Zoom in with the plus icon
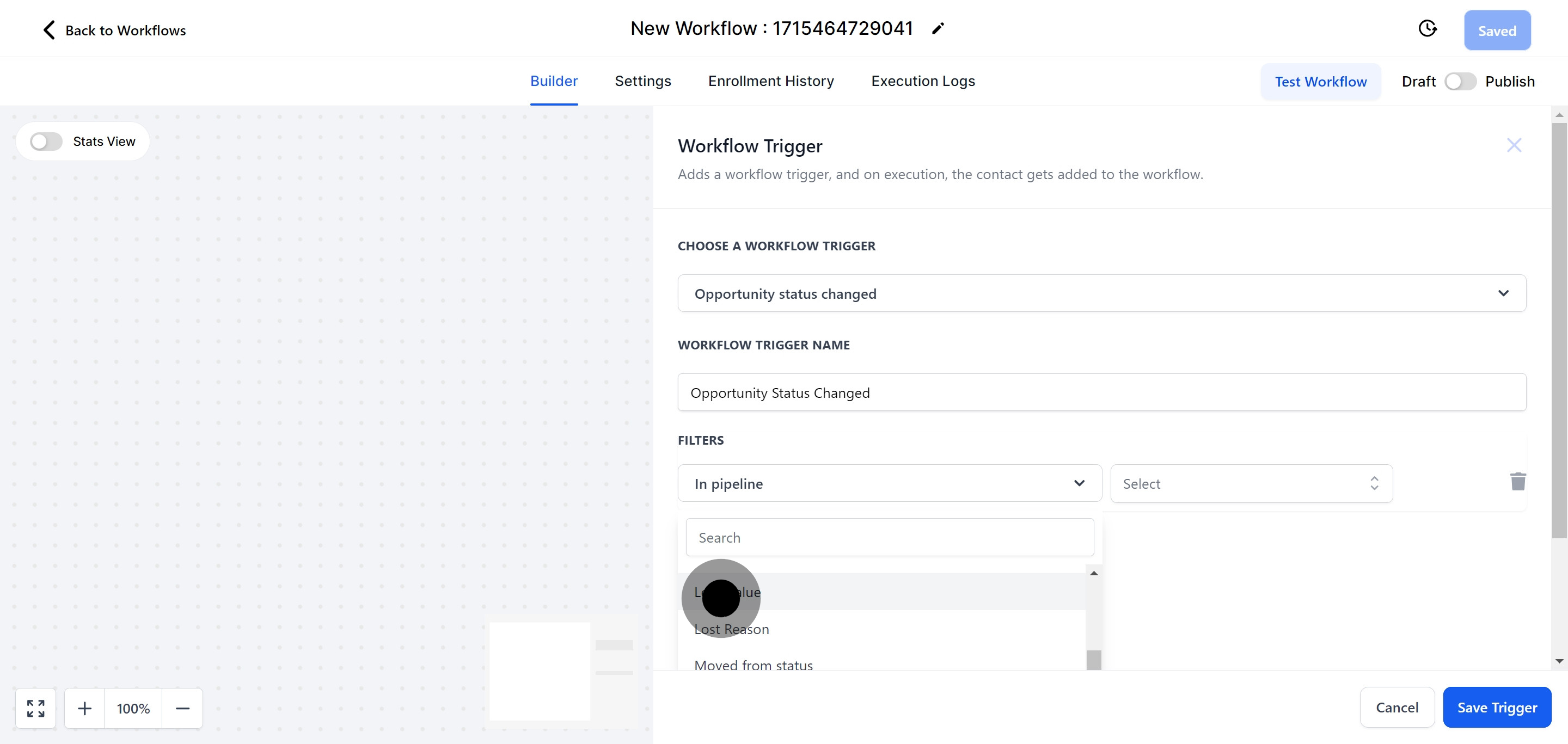1568x744 pixels. click(84, 708)
